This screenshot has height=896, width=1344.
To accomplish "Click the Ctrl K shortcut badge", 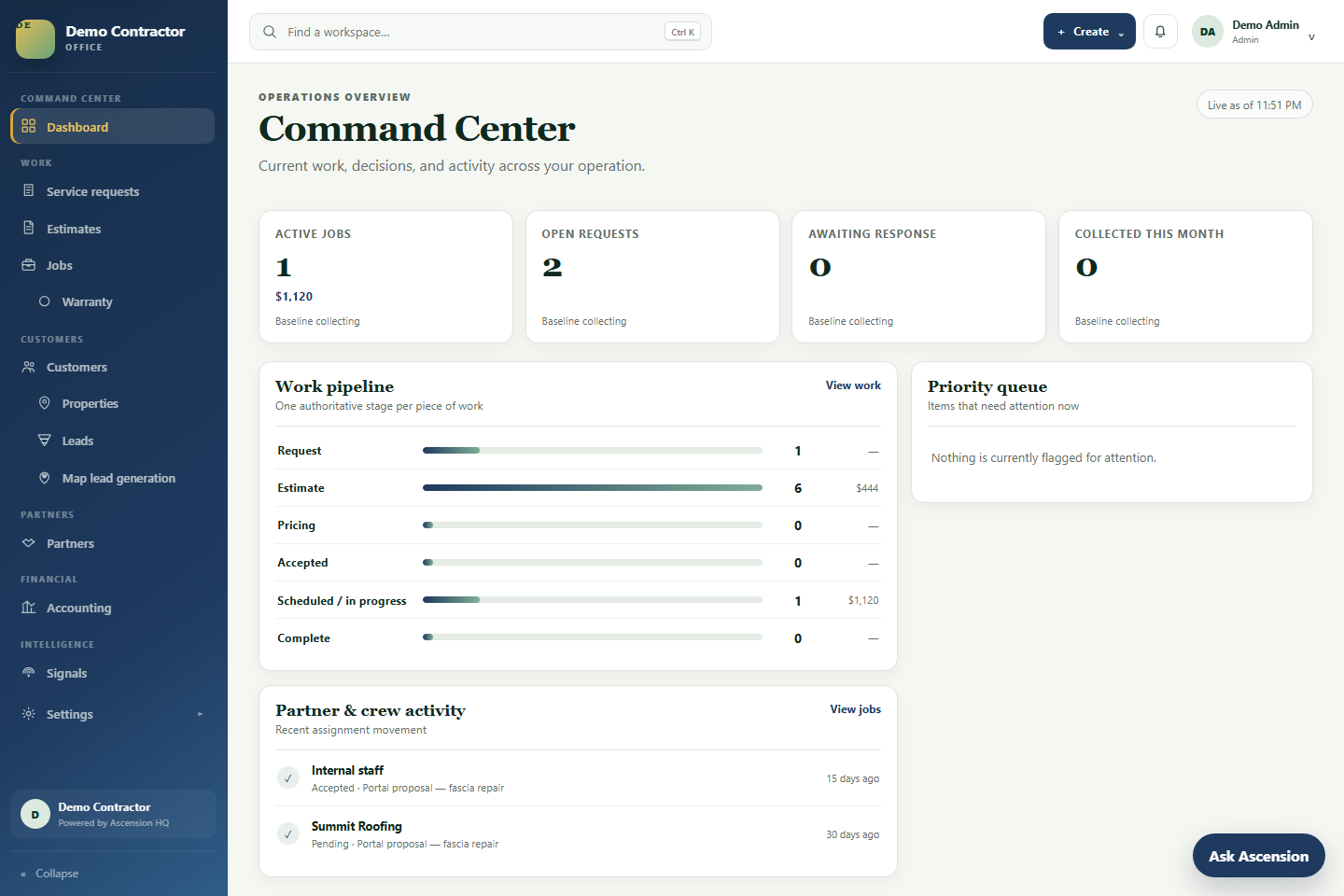I will point(682,32).
